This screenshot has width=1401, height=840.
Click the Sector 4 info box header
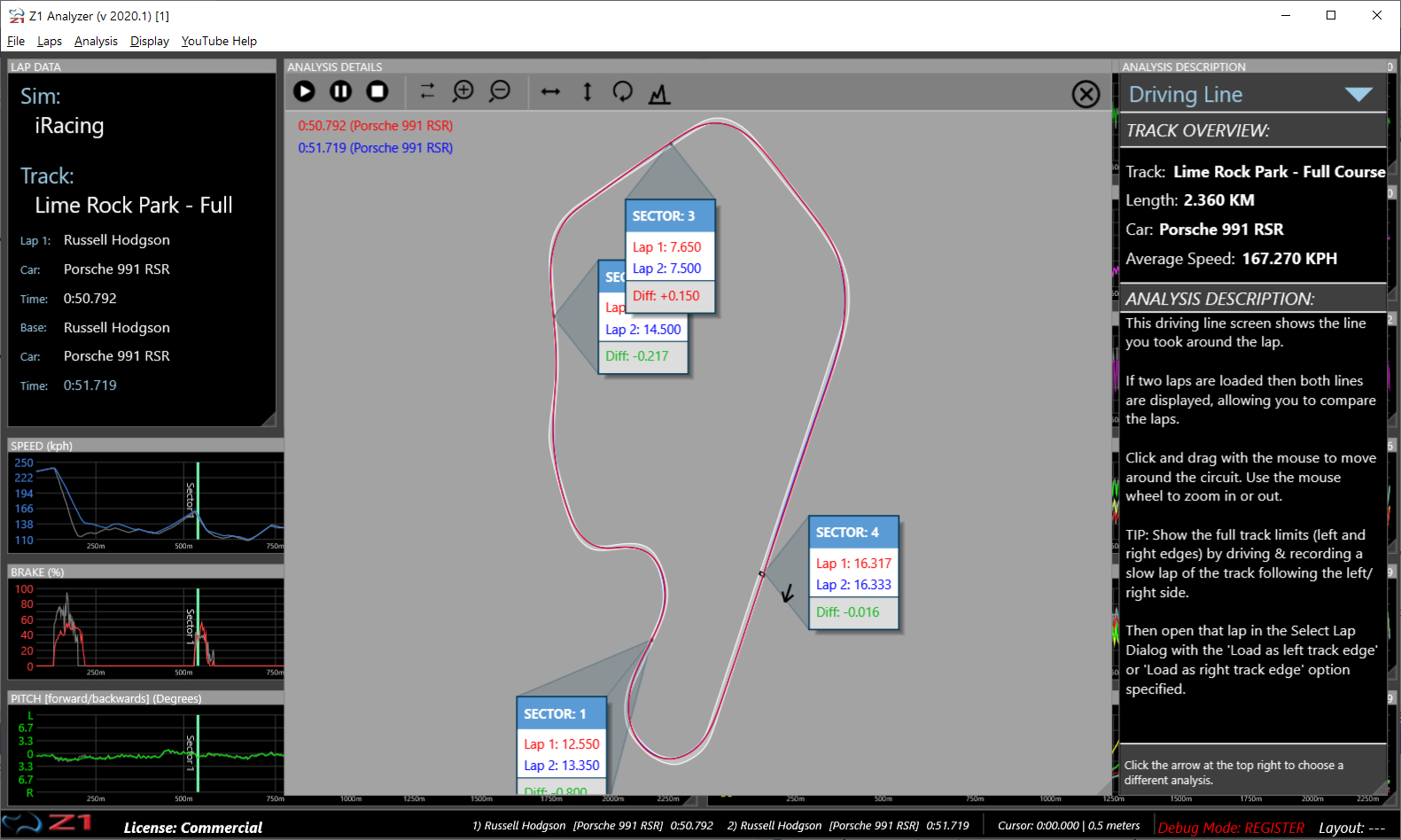pos(853,533)
